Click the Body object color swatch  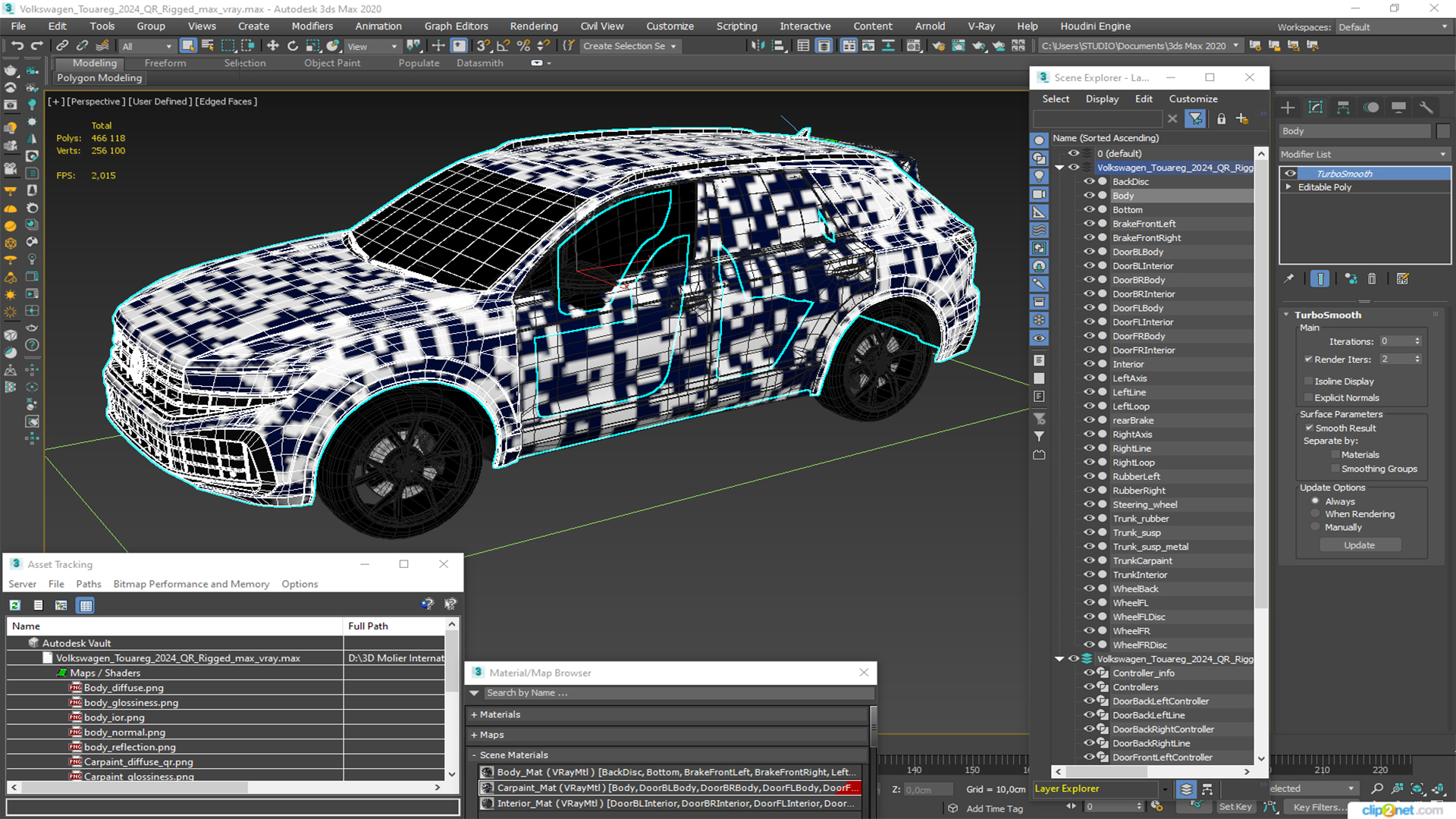point(1442,131)
